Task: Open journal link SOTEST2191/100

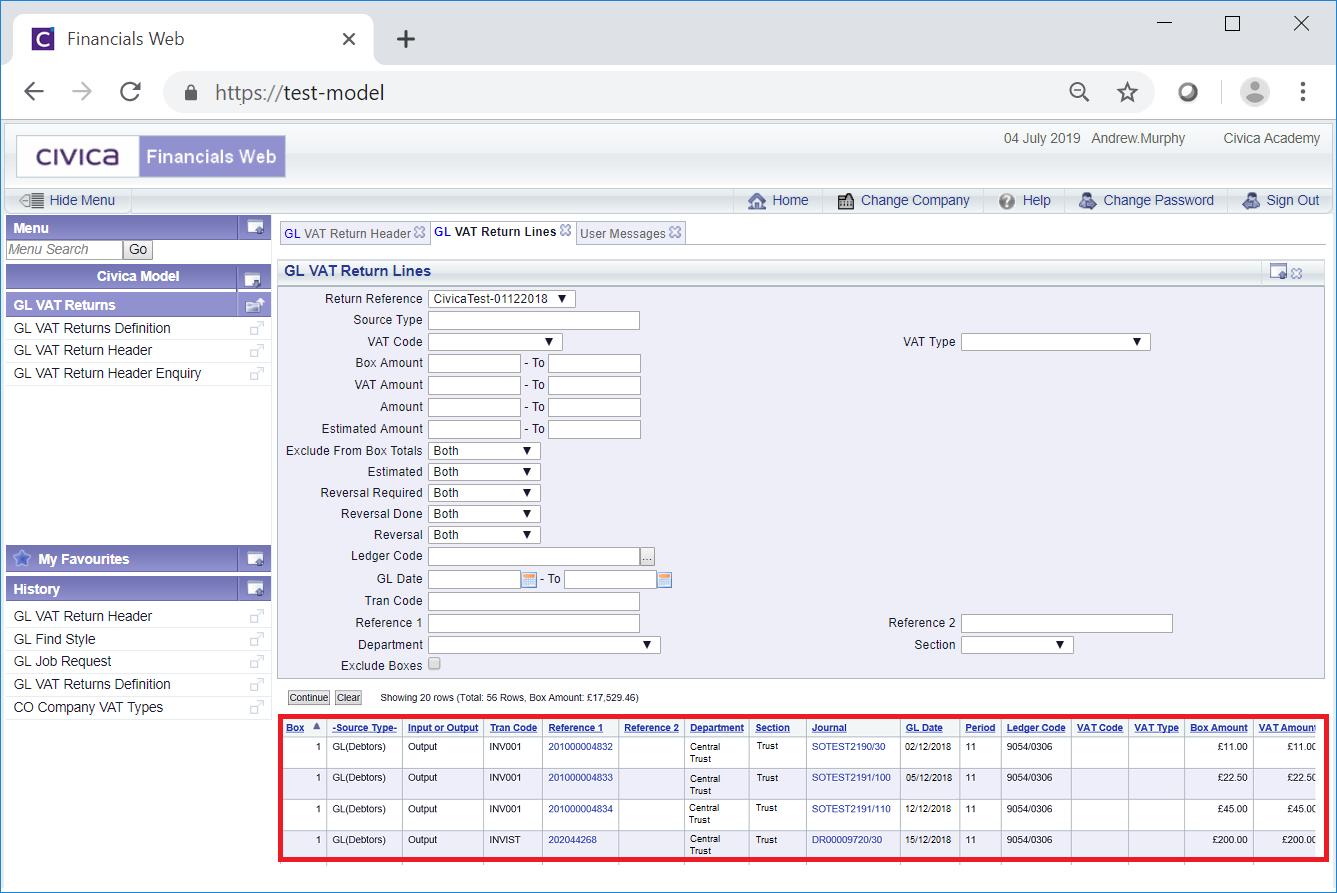Action: point(851,778)
